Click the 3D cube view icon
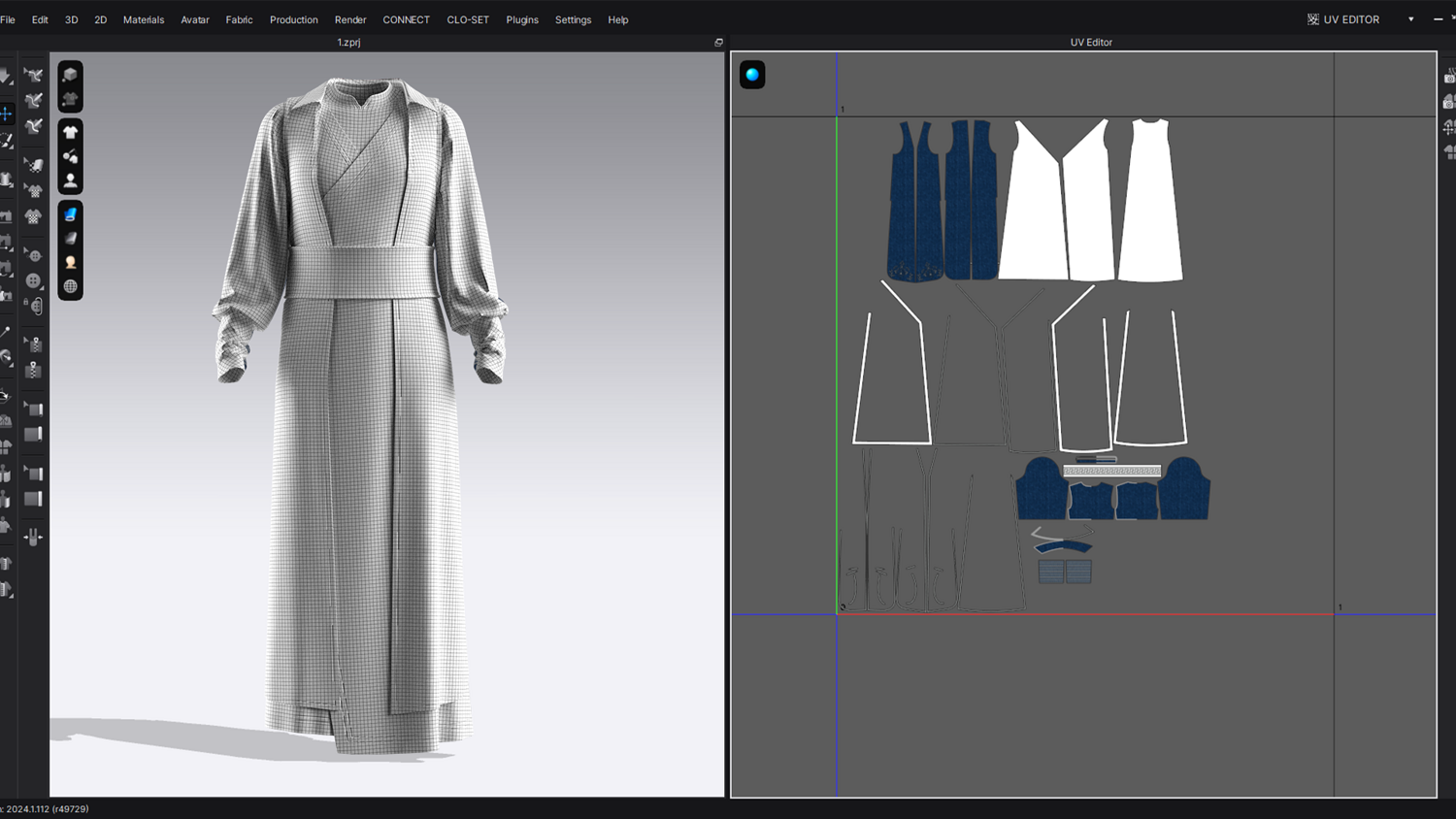 [70, 75]
